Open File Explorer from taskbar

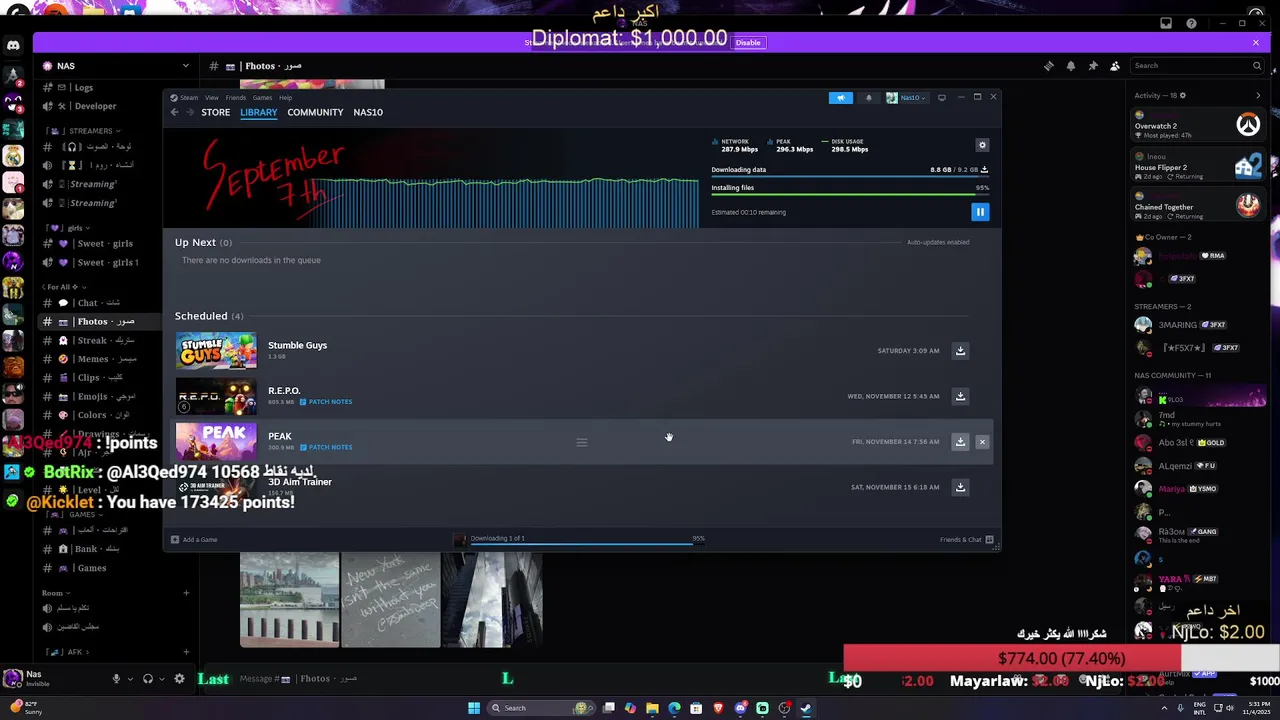[x=652, y=708]
